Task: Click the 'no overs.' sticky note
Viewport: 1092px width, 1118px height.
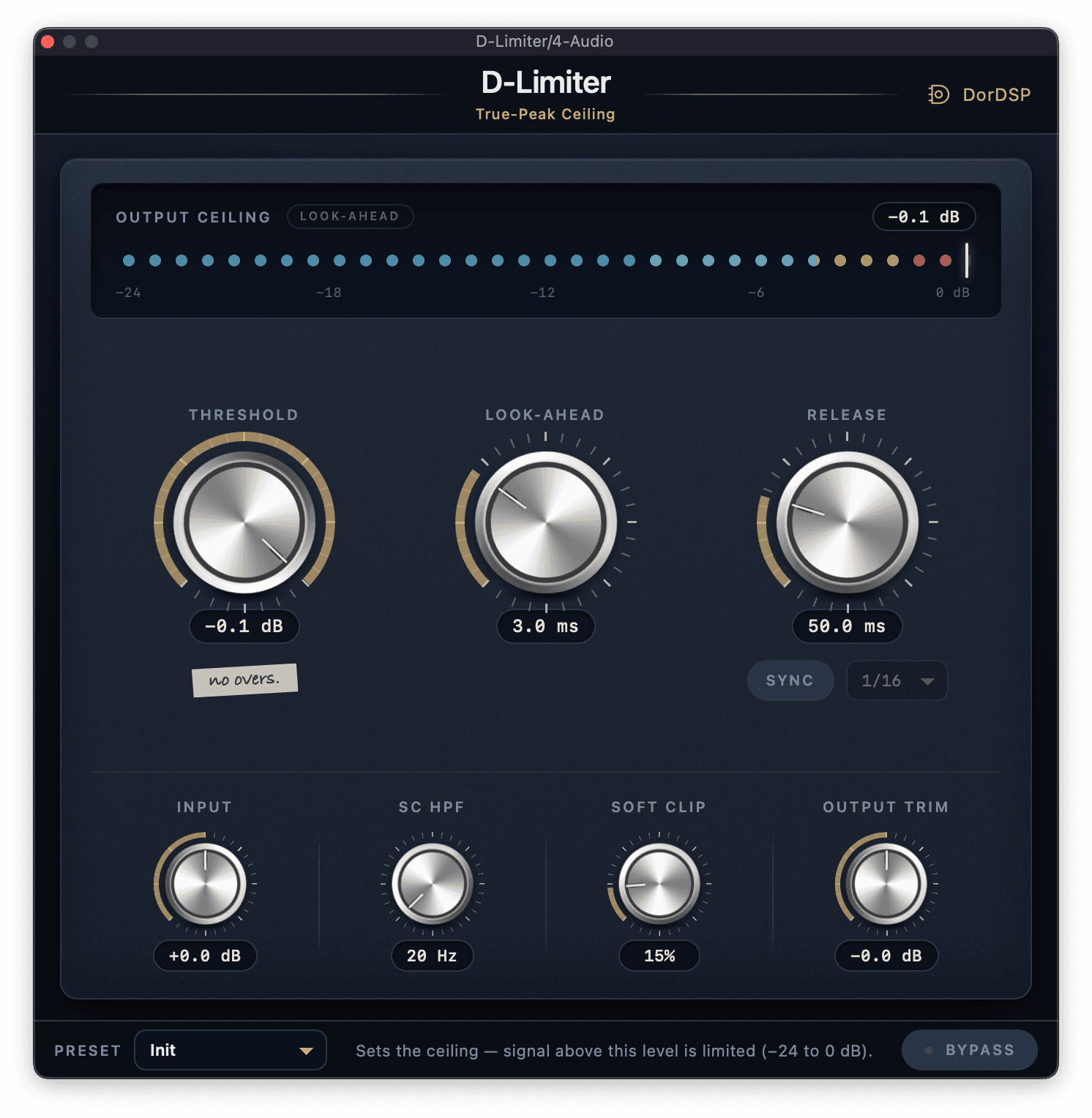Action: pos(244,680)
